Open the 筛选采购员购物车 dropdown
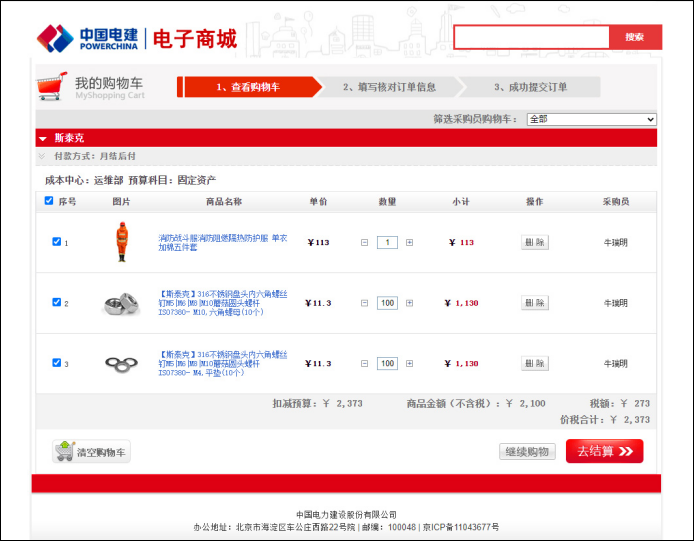This screenshot has width=695, height=542. [591, 119]
